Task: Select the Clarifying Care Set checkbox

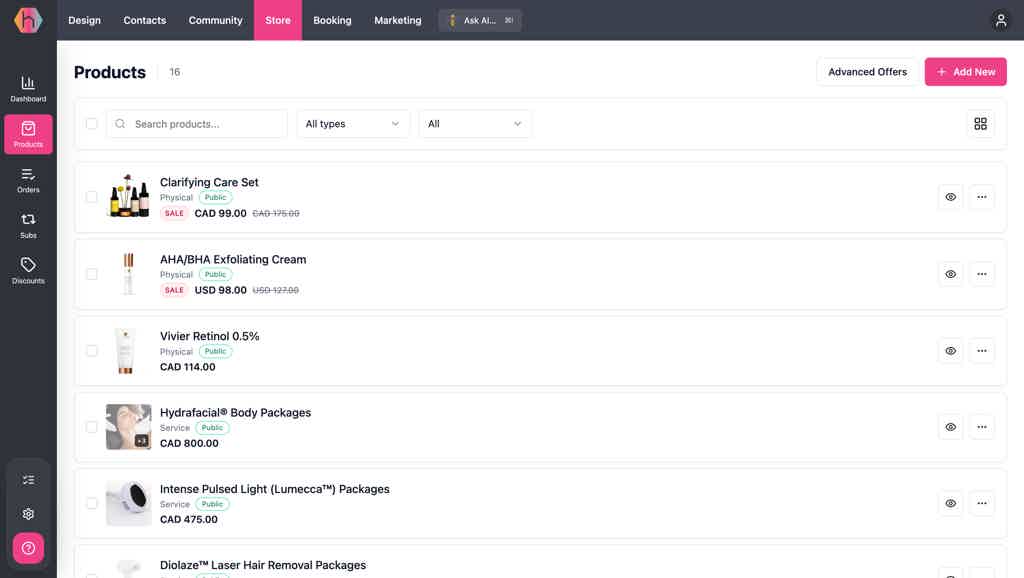Action: (91, 197)
